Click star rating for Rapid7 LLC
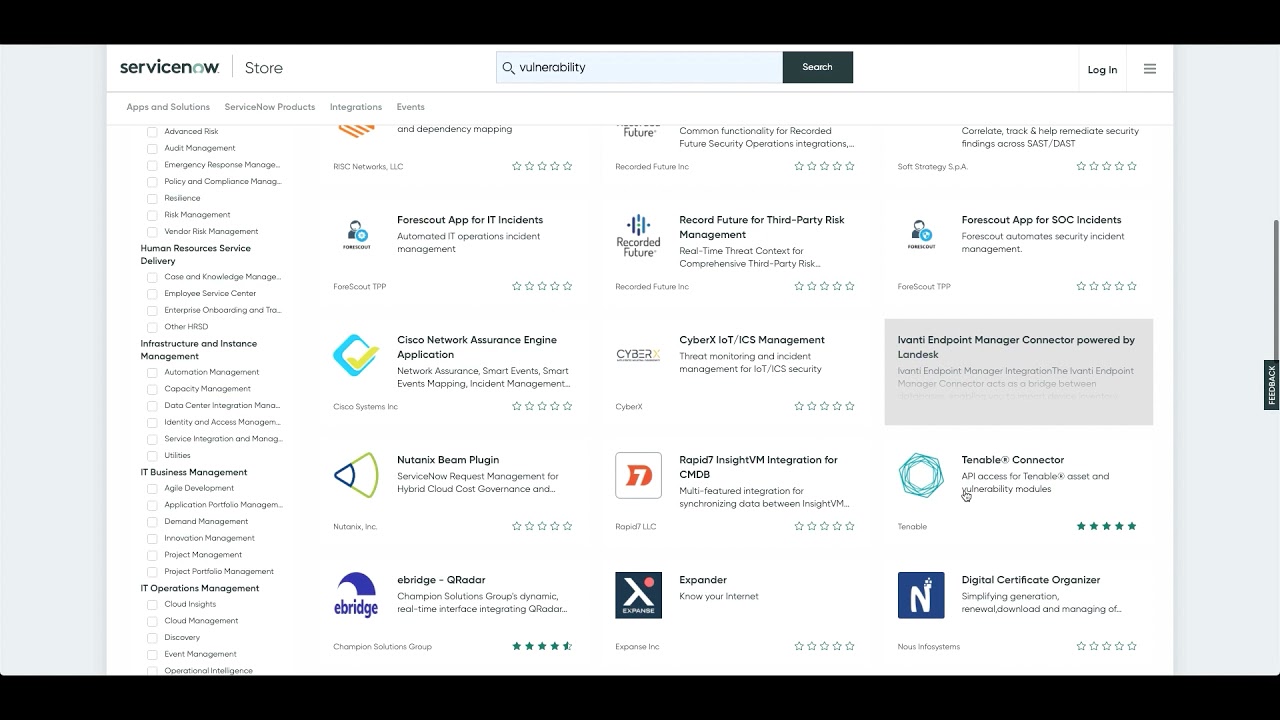1280x720 pixels. [825, 526]
